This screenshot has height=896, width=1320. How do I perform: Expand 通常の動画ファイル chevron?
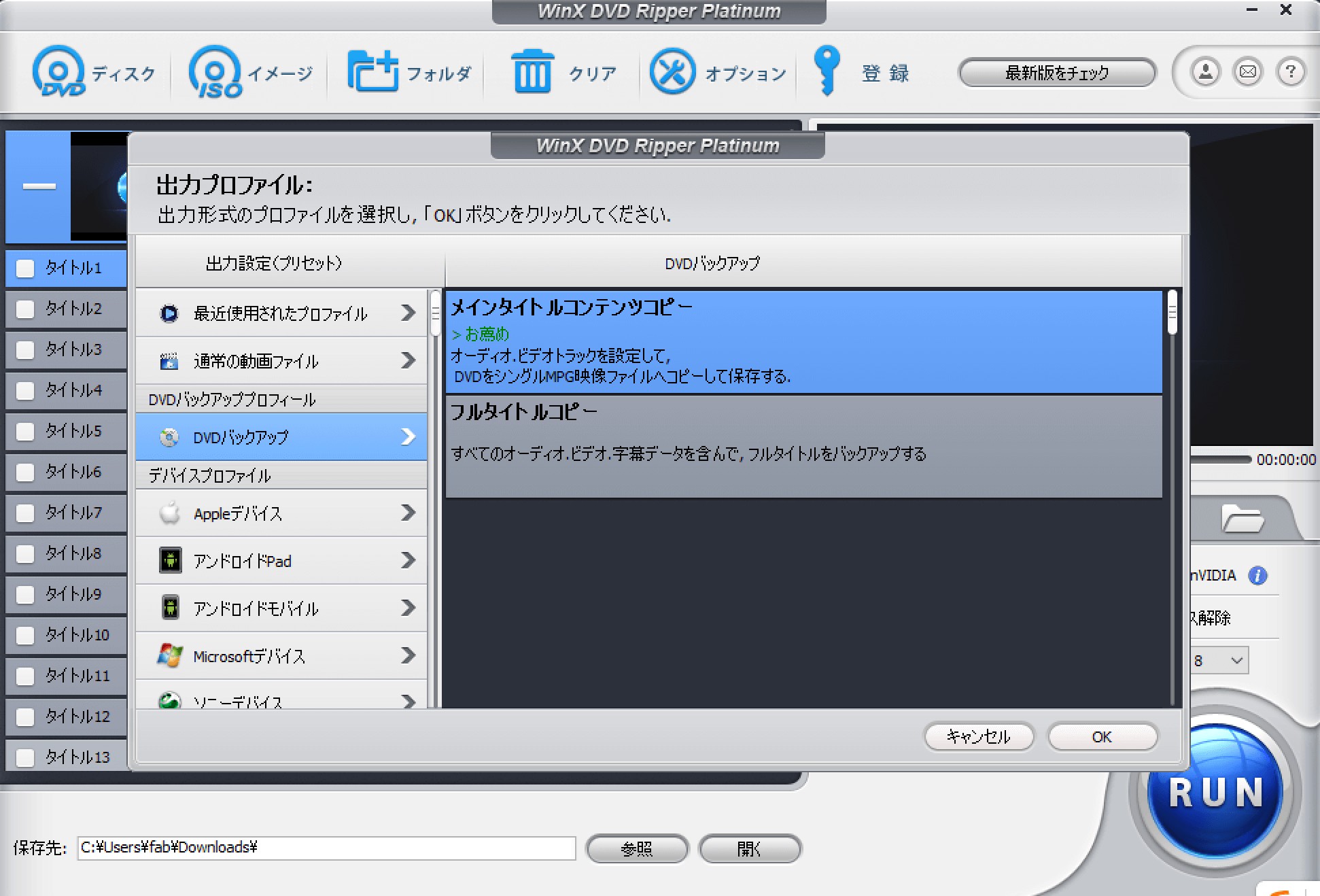tap(408, 360)
